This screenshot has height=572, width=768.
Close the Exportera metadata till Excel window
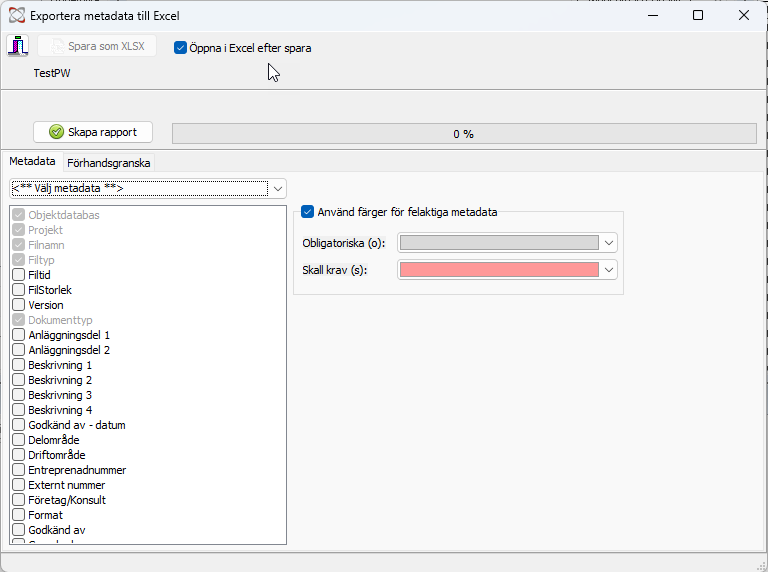click(x=744, y=15)
